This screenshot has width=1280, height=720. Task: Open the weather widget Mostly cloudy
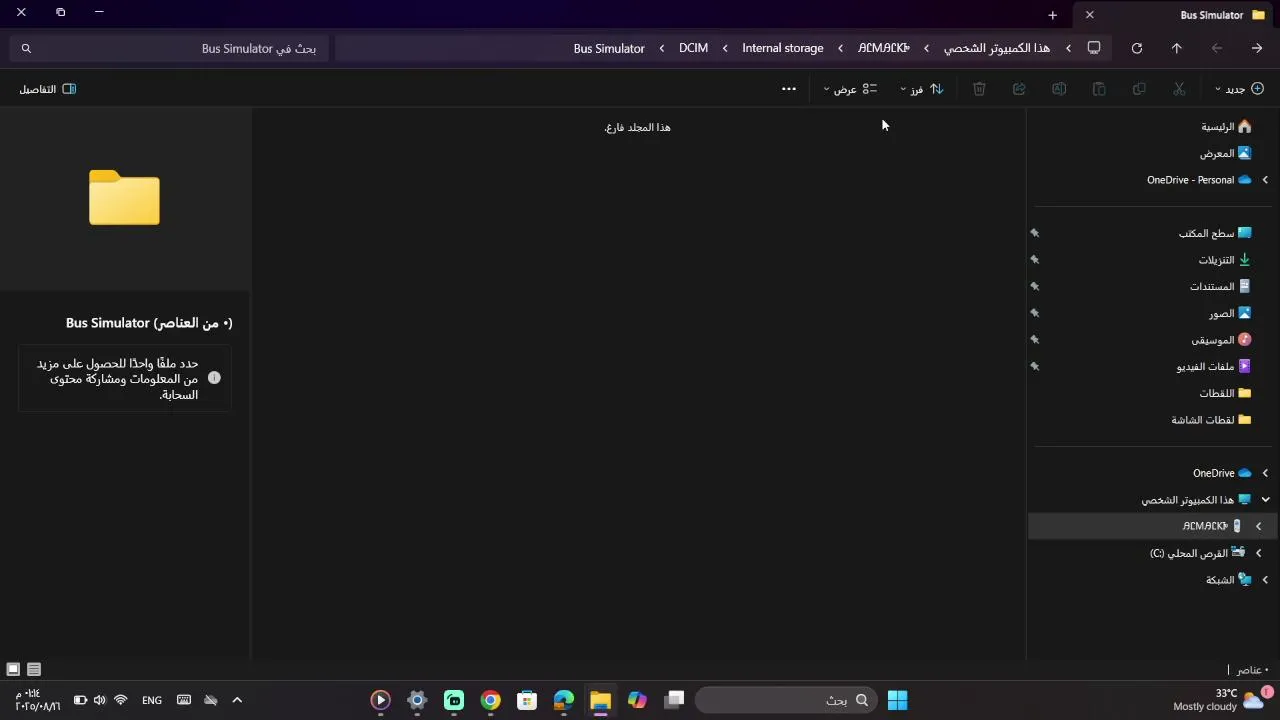1222,700
